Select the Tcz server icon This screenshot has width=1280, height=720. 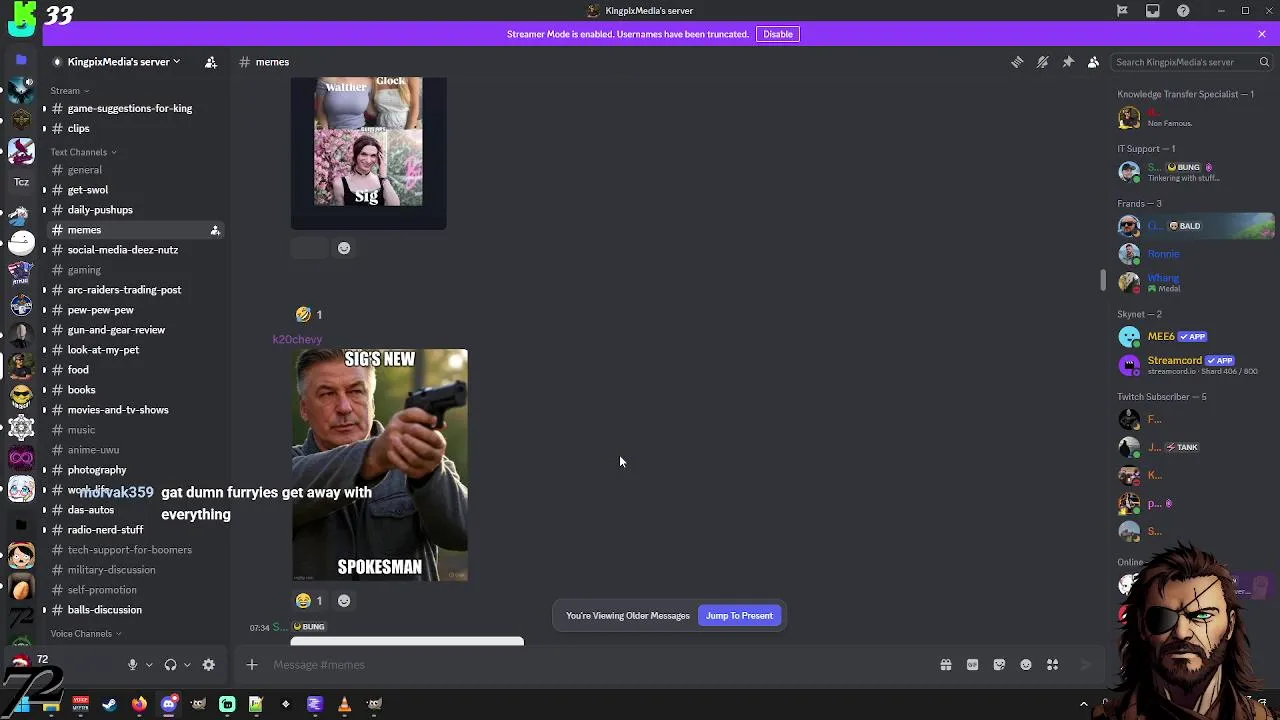pos(21,182)
